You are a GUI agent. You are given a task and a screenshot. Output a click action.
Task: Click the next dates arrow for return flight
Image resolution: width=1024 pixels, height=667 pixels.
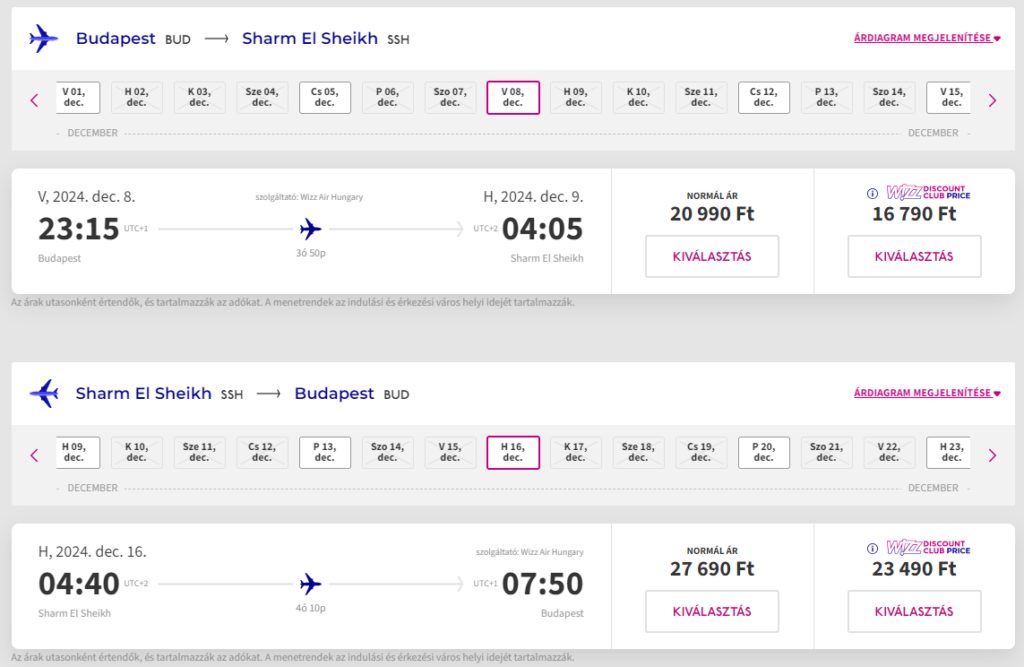(992, 455)
